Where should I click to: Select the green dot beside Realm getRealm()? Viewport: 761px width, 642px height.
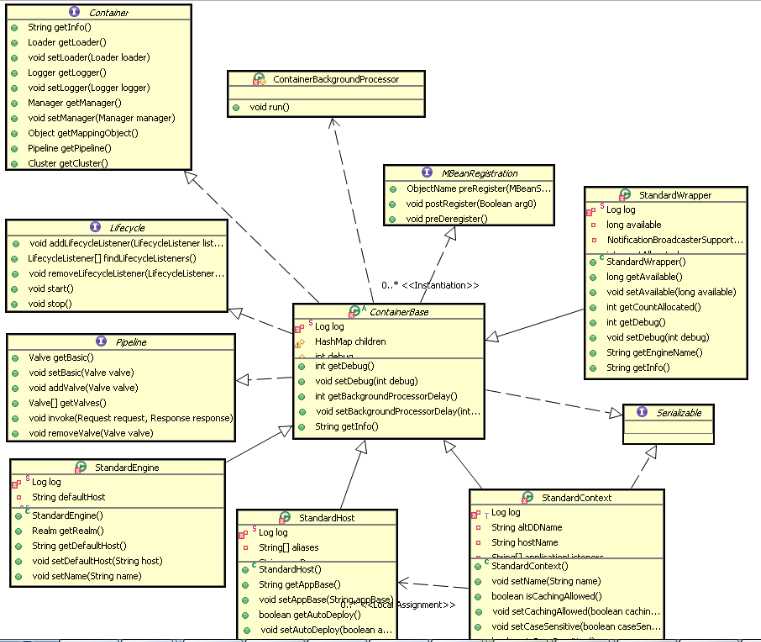pyautogui.click(x=19, y=531)
